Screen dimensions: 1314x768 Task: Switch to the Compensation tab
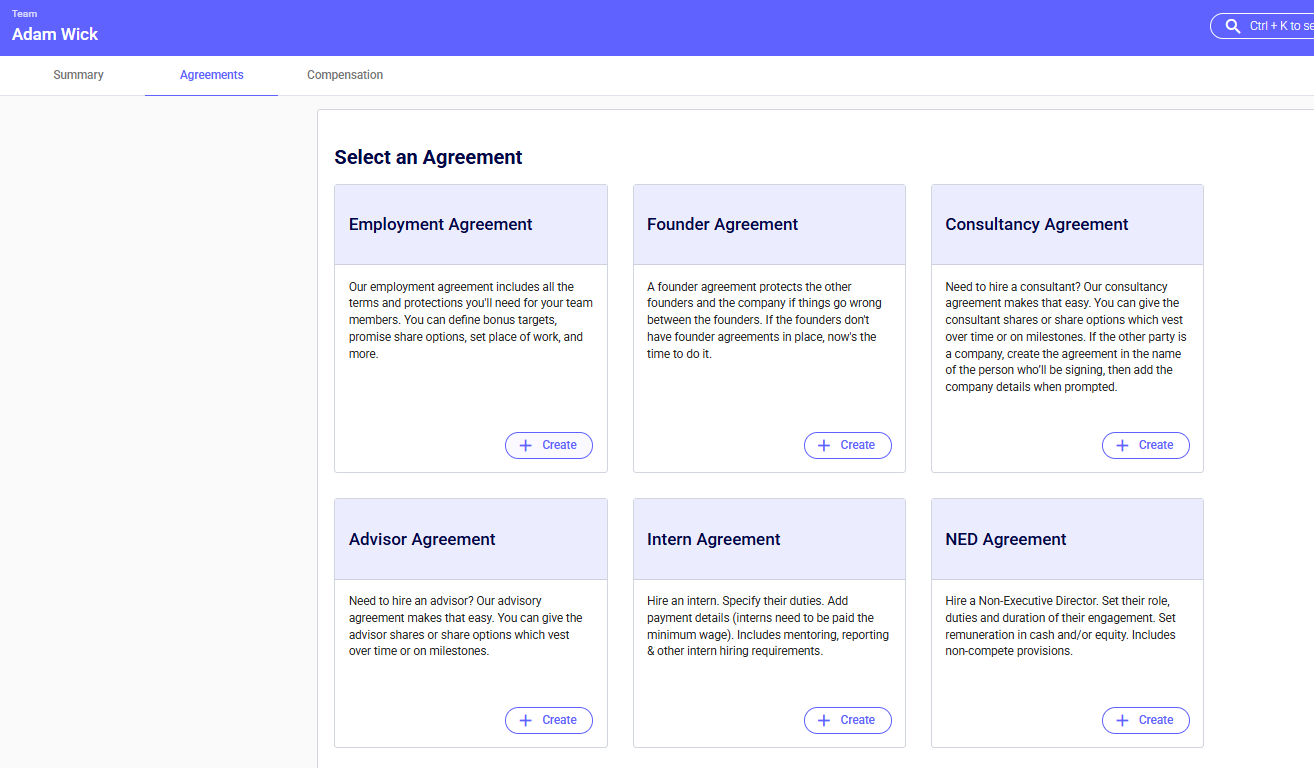click(345, 75)
